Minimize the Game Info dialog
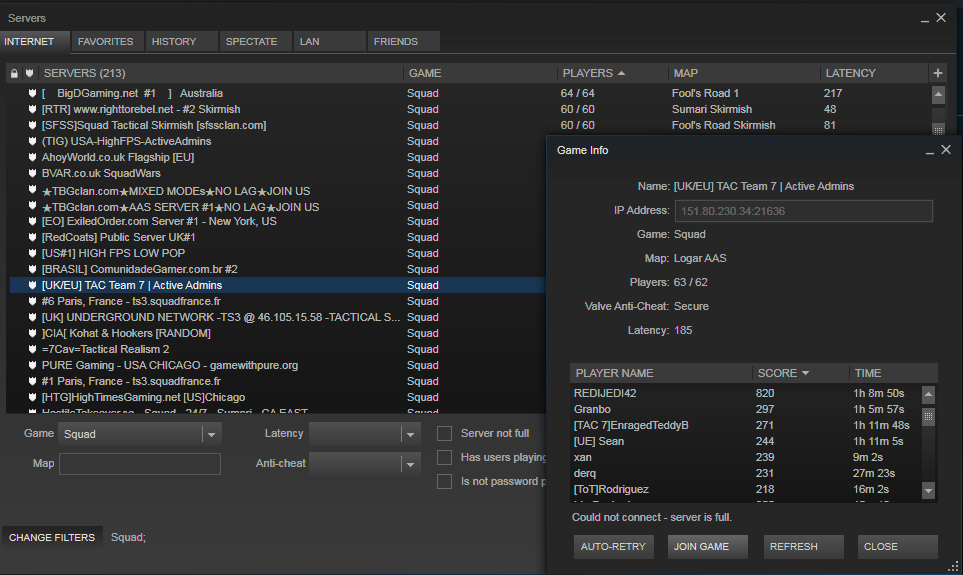Image resolution: width=963 pixels, height=575 pixels. pyautogui.click(x=929, y=150)
